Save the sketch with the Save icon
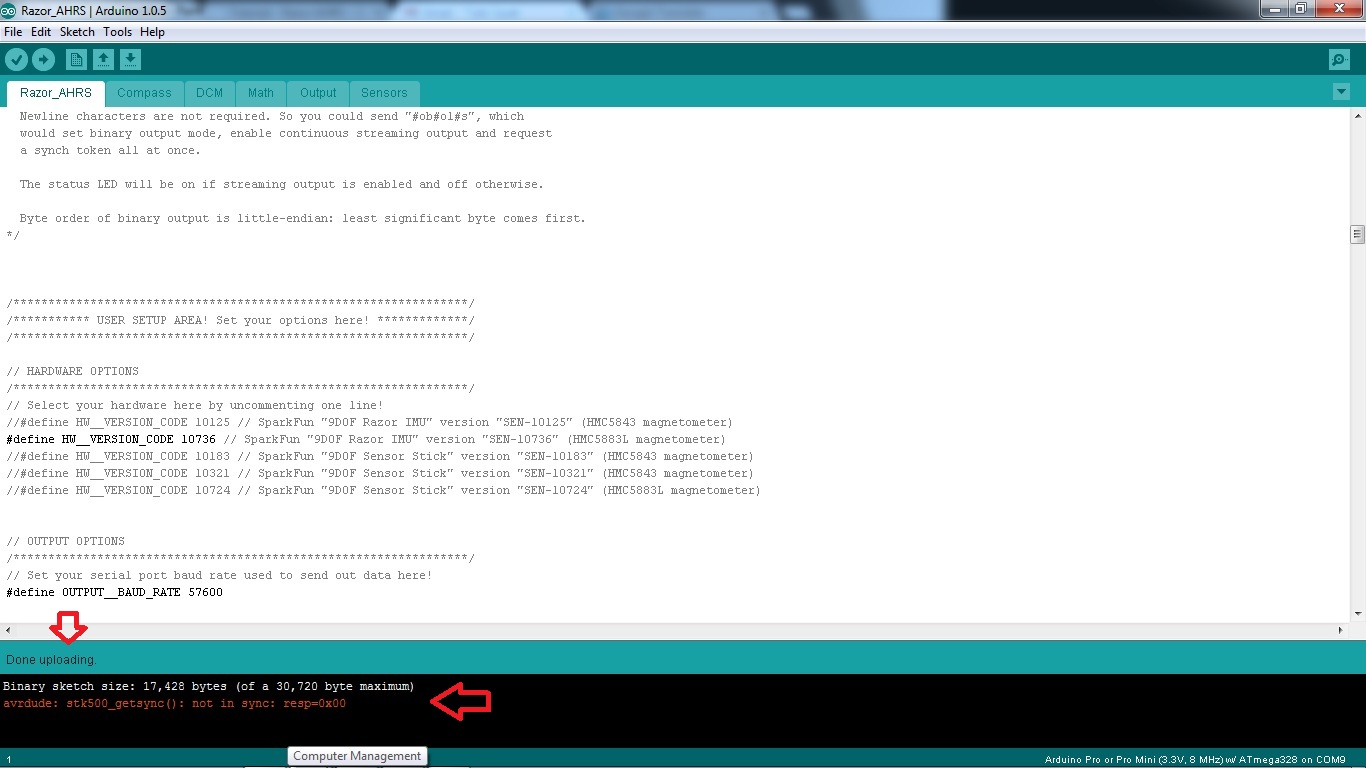This screenshot has width=1366, height=768. 130,60
